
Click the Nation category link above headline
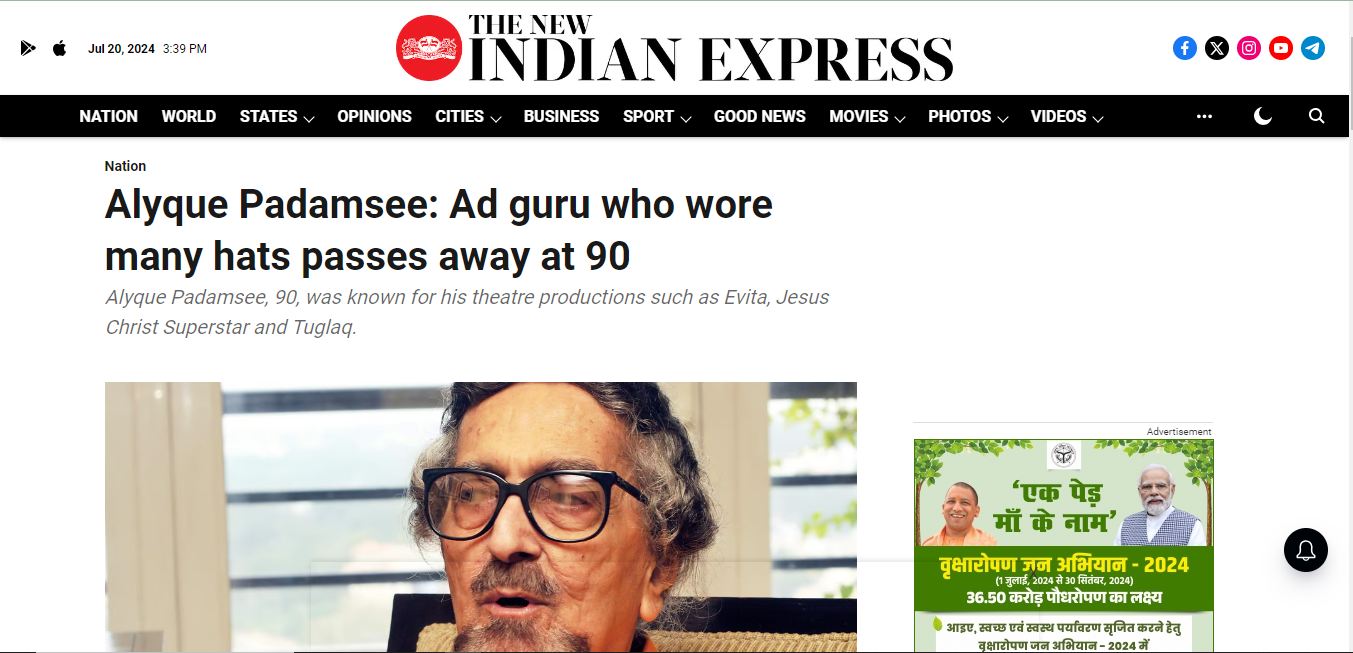point(125,166)
